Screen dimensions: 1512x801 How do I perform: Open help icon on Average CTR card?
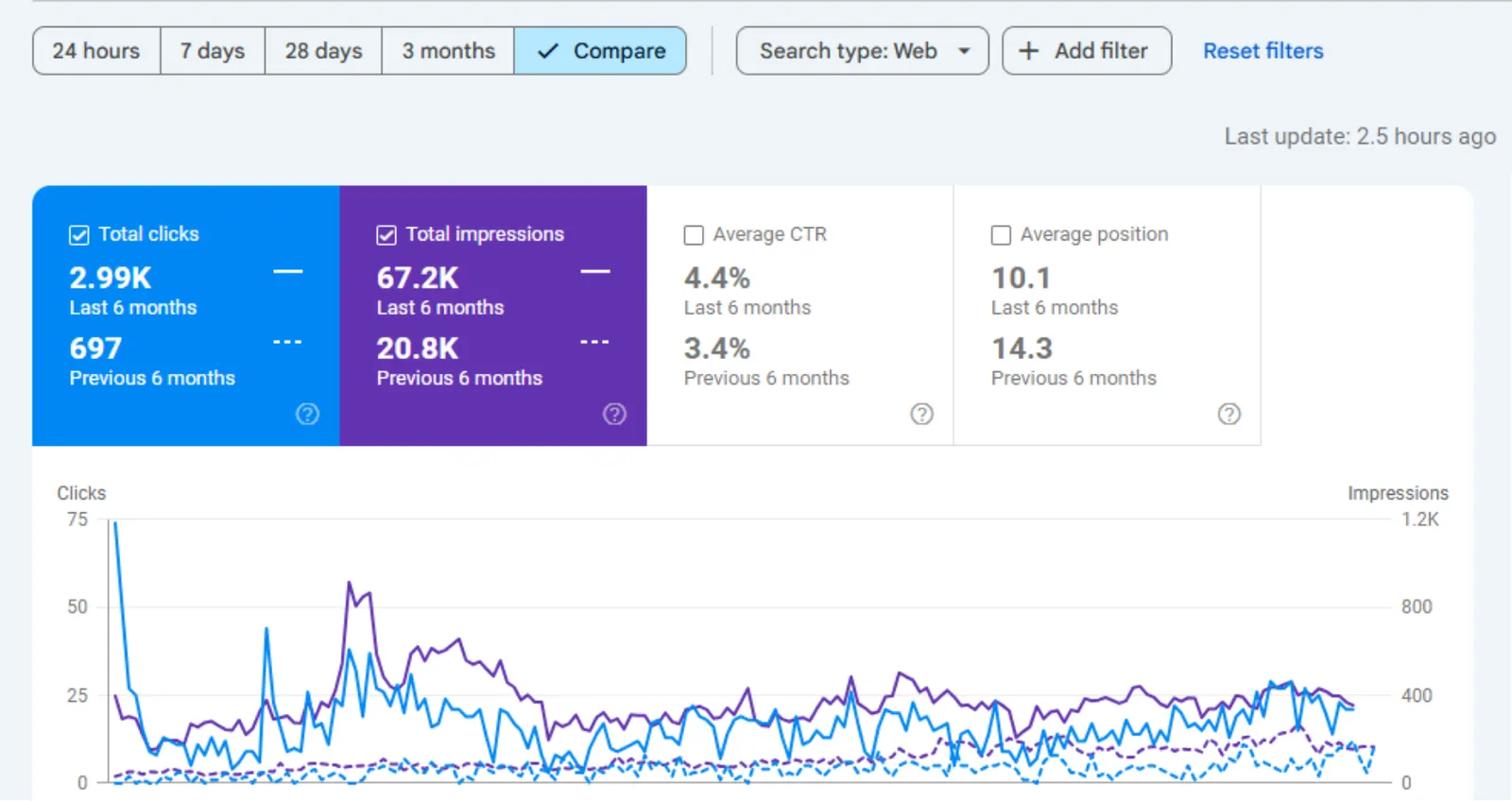point(921,414)
